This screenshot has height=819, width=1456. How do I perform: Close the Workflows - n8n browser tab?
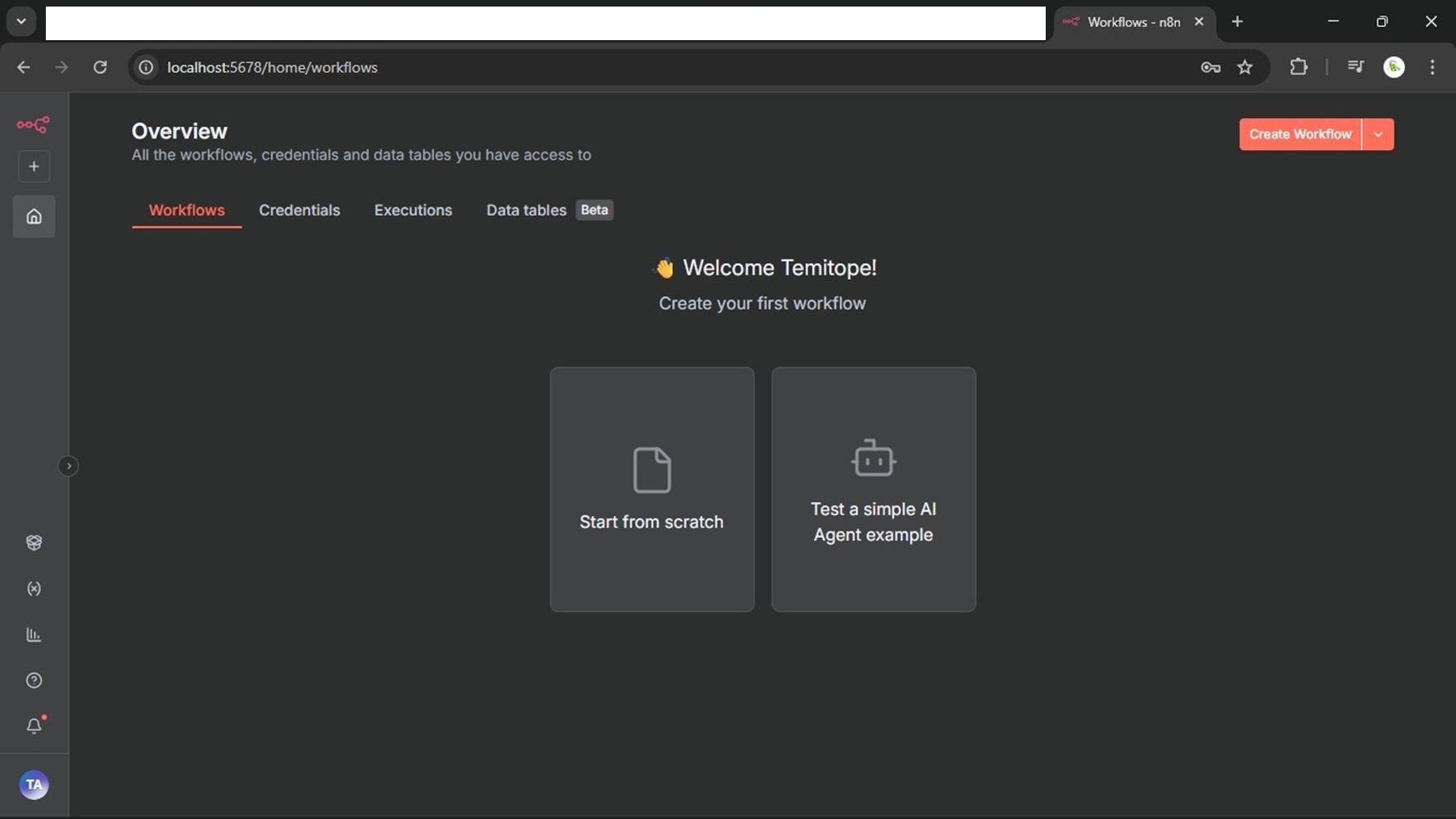[1199, 22]
